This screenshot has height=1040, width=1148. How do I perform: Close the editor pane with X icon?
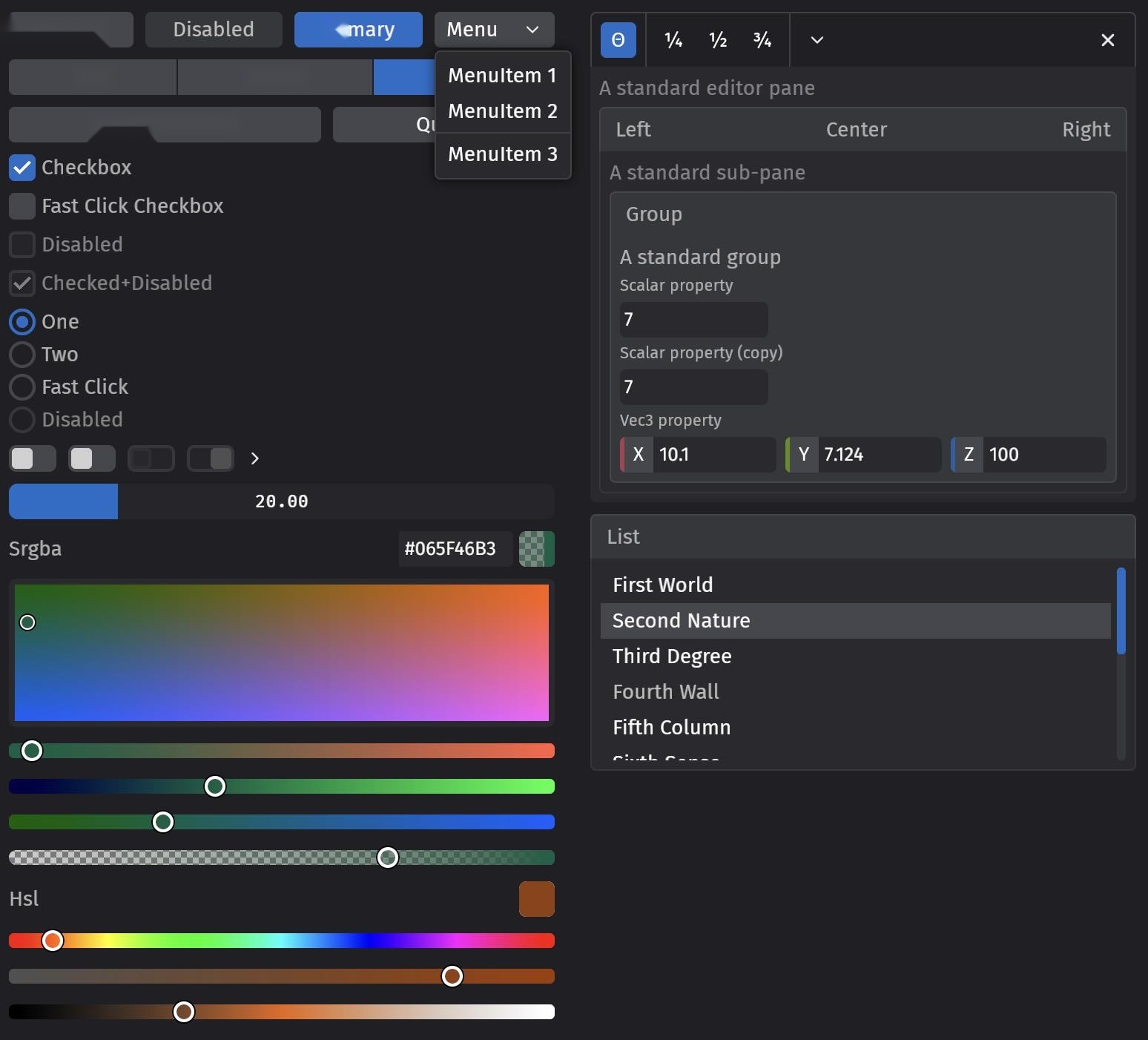1108,40
